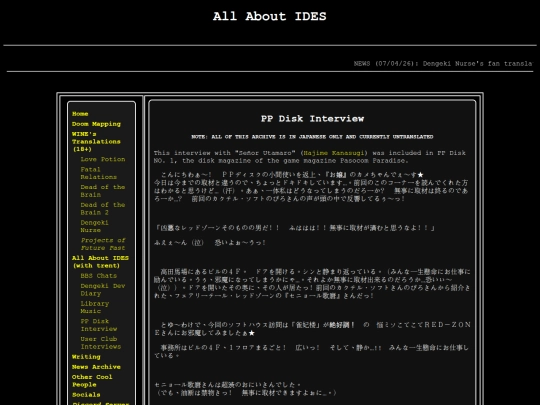Follow the Hajime Kanasugi link
Viewport: 540px width, 405px height.
(333, 153)
